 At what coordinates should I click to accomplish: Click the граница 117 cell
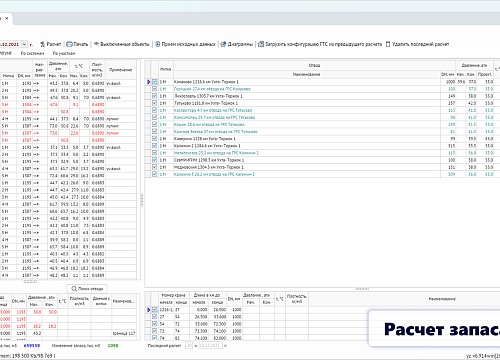click(124, 333)
